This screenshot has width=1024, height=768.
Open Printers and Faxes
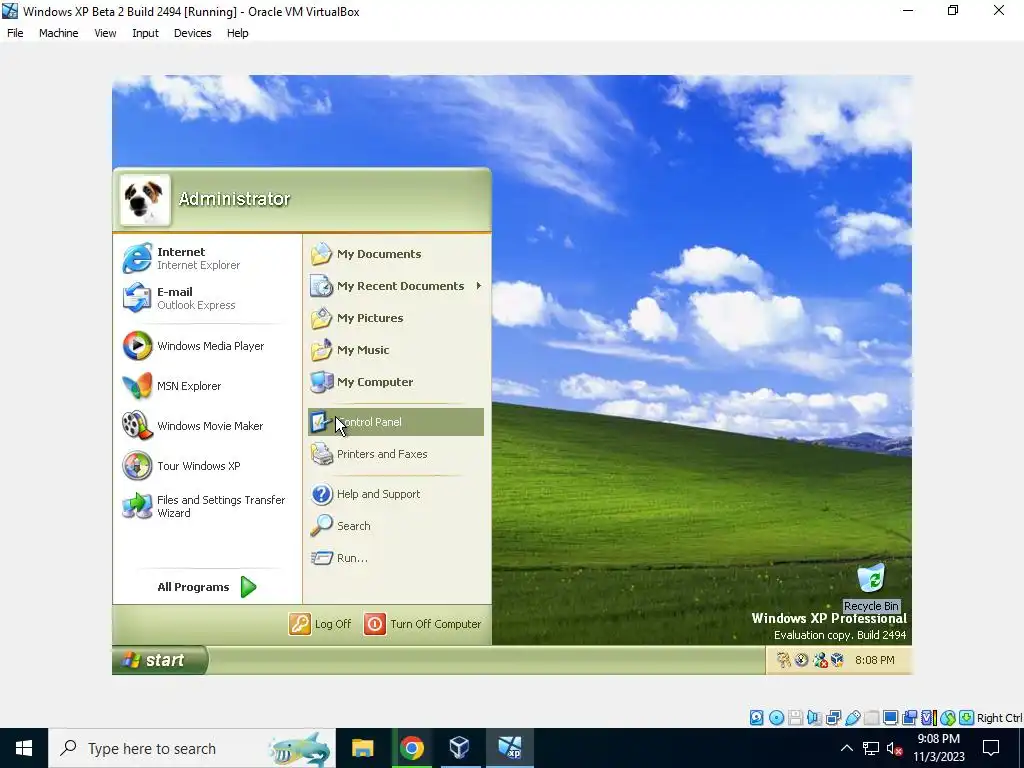[x=396, y=454]
